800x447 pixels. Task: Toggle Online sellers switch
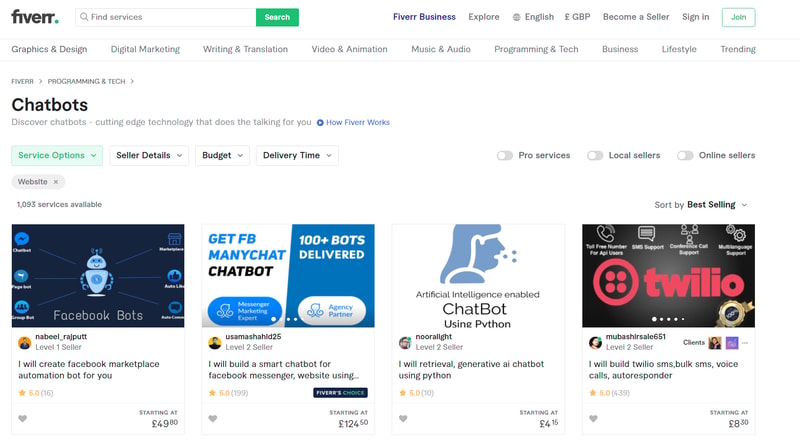point(685,156)
